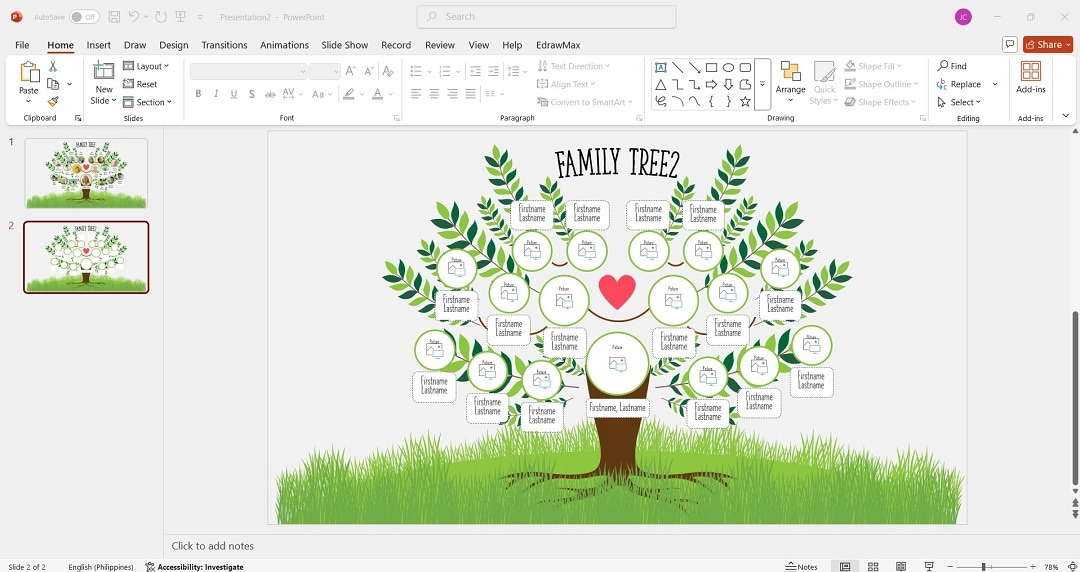The image size is (1080, 572).
Task: Click the font color button
Action: 377,94
